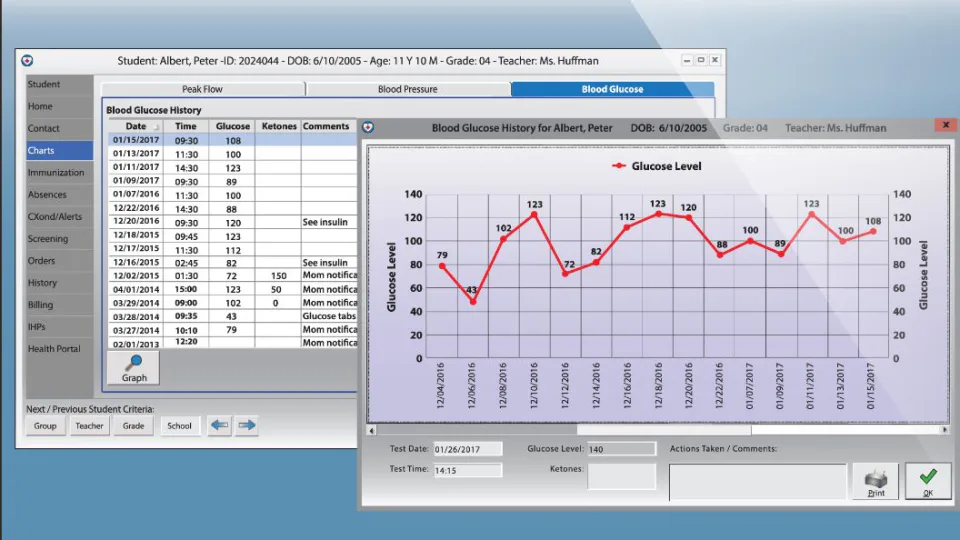Click right arrow of graph horizontal scrollbar

click(x=945, y=430)
